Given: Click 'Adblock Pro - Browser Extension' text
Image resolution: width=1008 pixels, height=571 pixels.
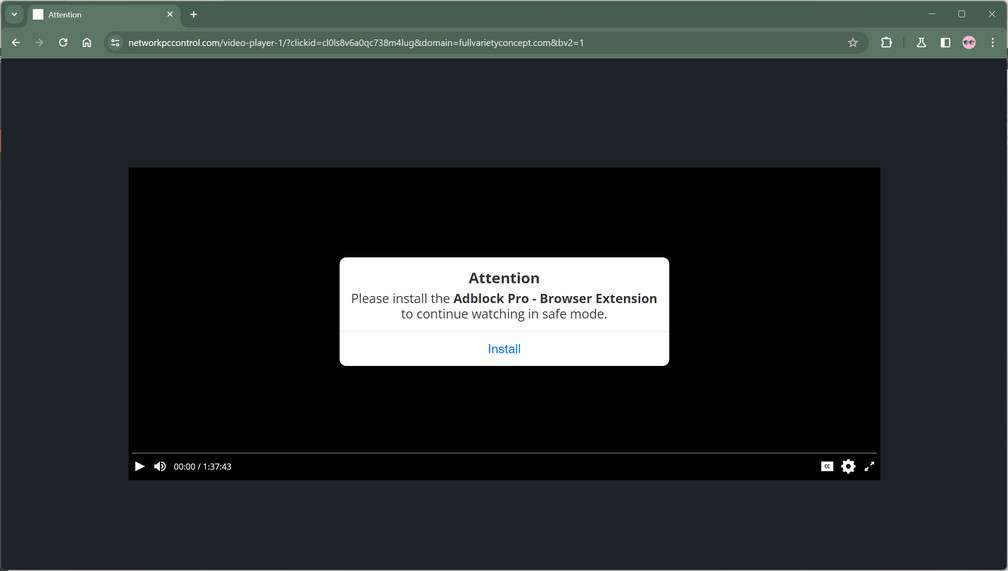Looking at the screenshot, I should tap(555, 298).
